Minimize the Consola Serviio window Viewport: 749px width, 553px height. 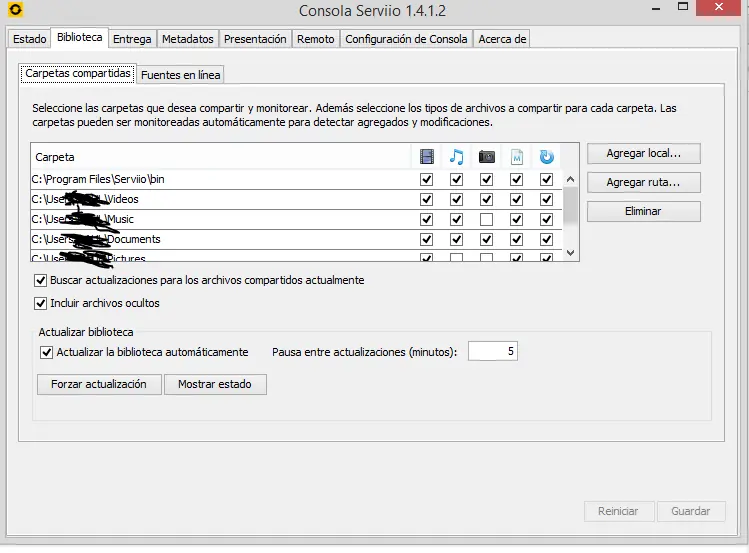[x=656, y=8]
